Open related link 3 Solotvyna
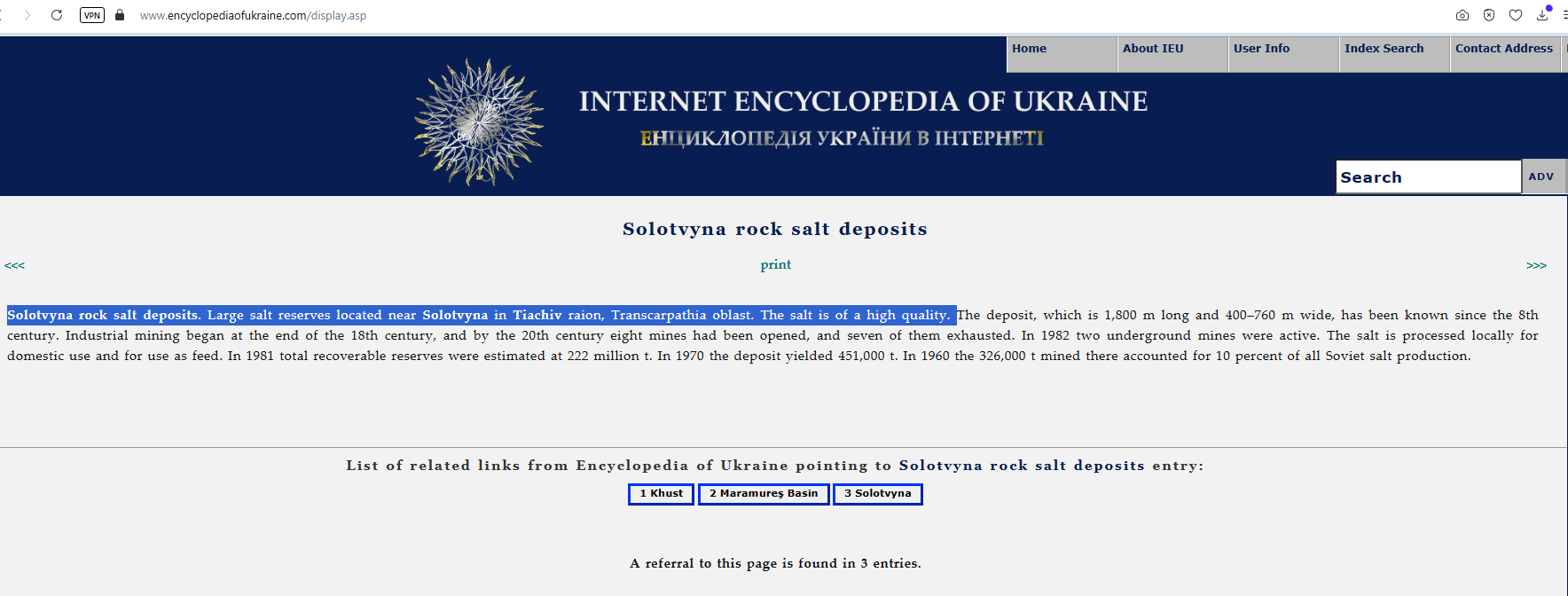This screenshot has width=1568, height=596. coord(878,494)
